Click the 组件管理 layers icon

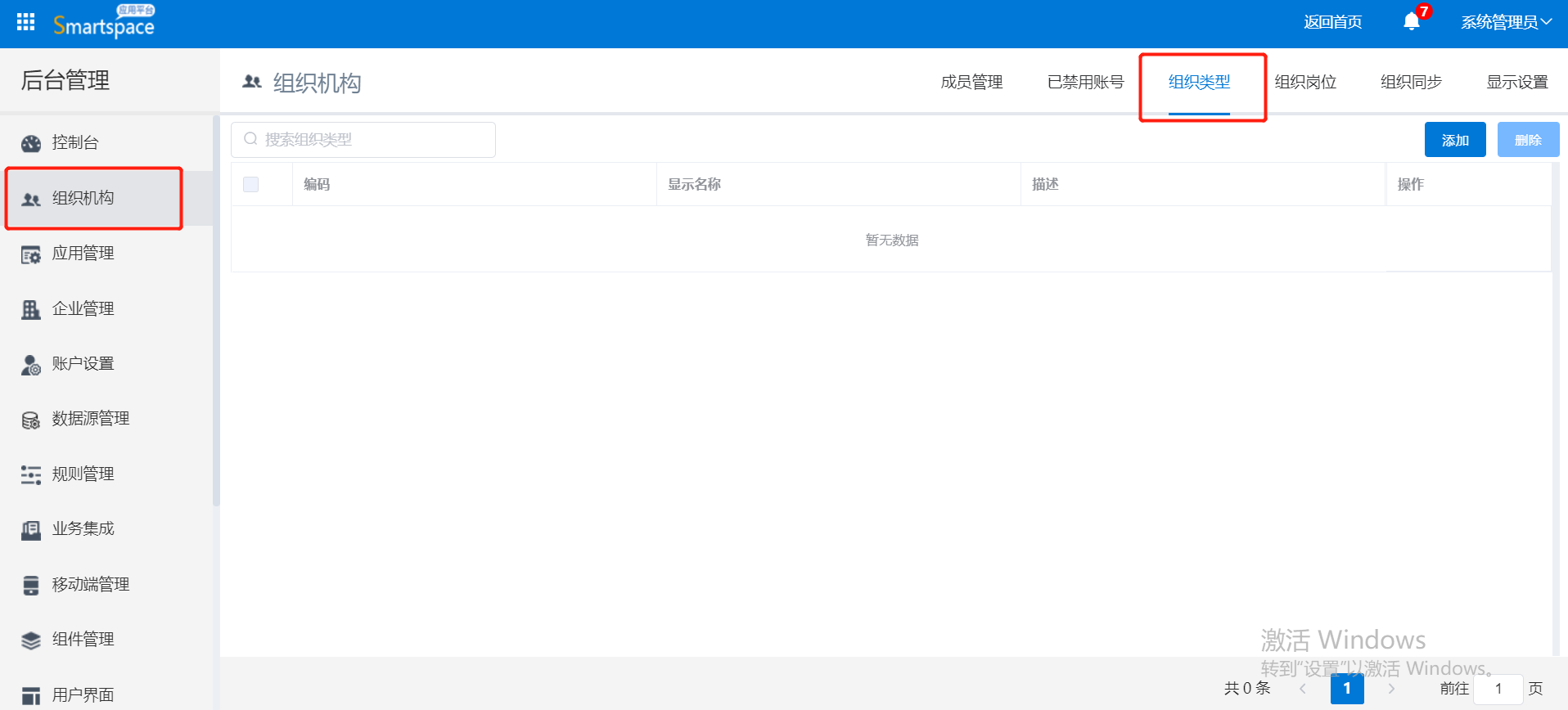click(x=31, y=640)
